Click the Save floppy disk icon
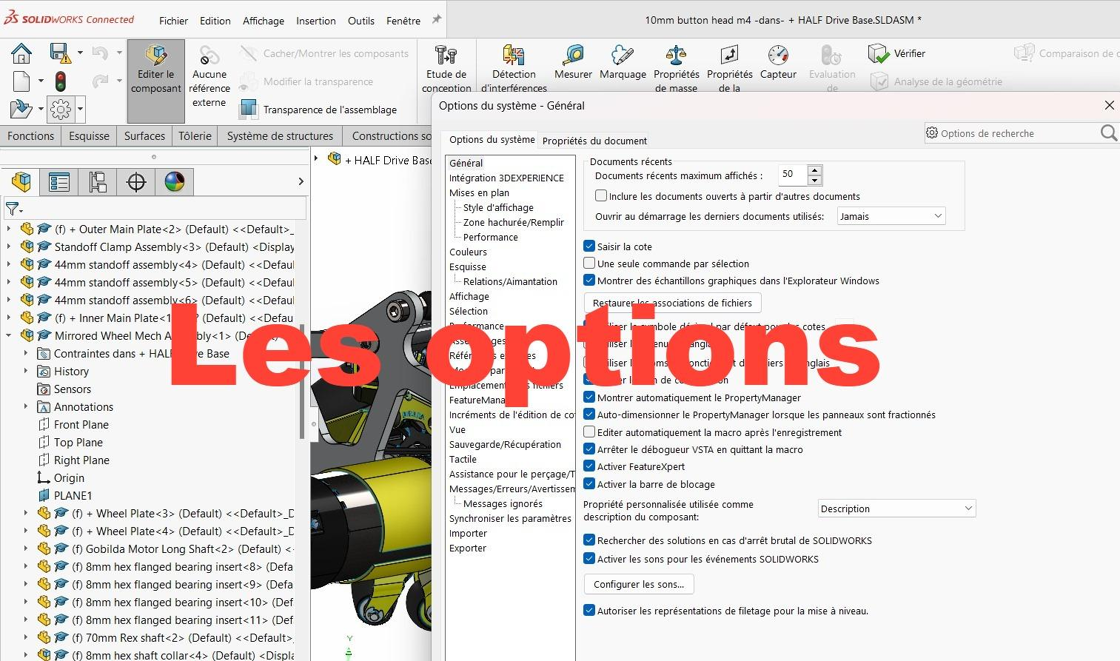 pyautogui.click(x=59, y=54)
